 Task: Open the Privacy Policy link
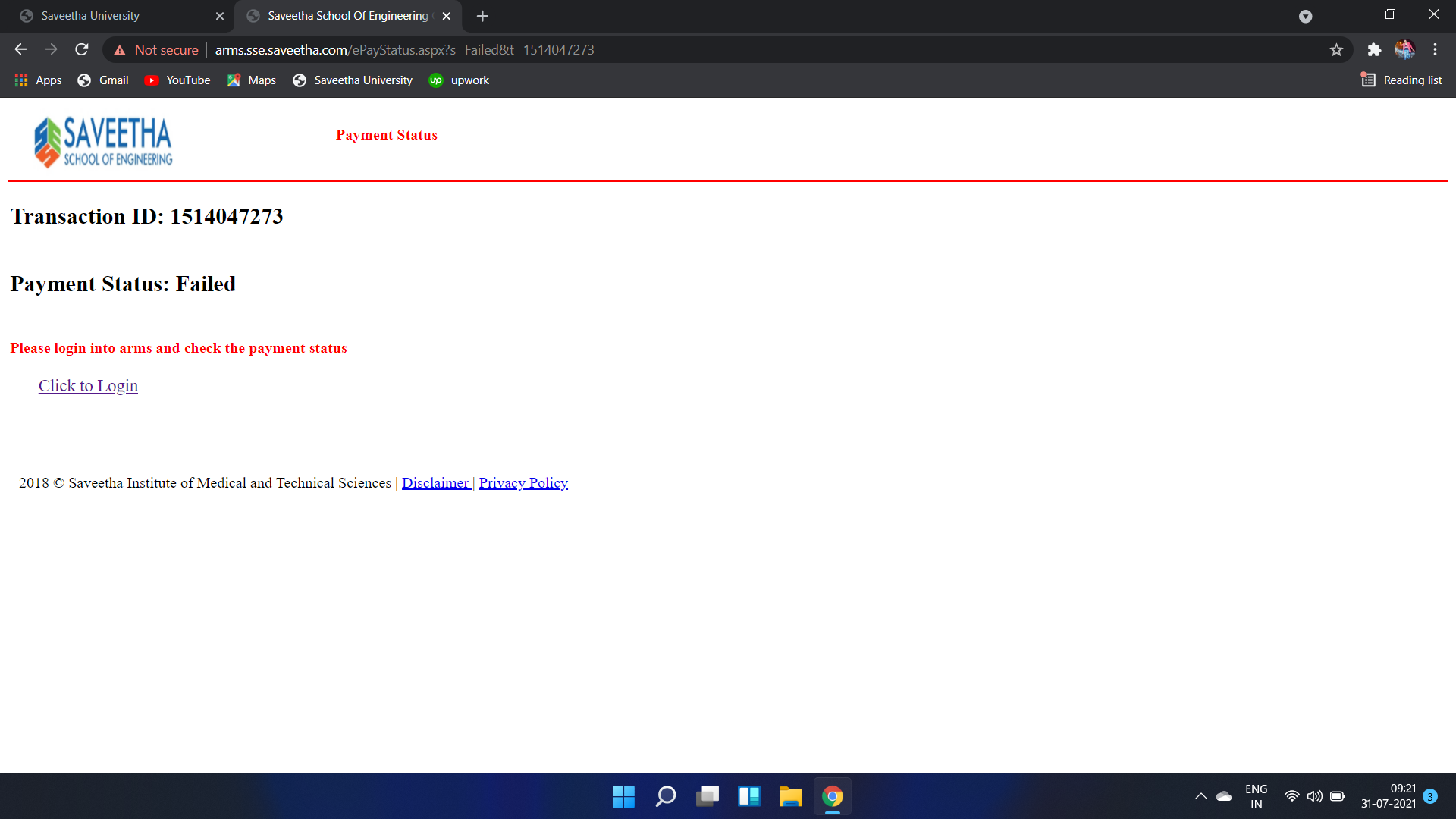[x=523, y=483]
